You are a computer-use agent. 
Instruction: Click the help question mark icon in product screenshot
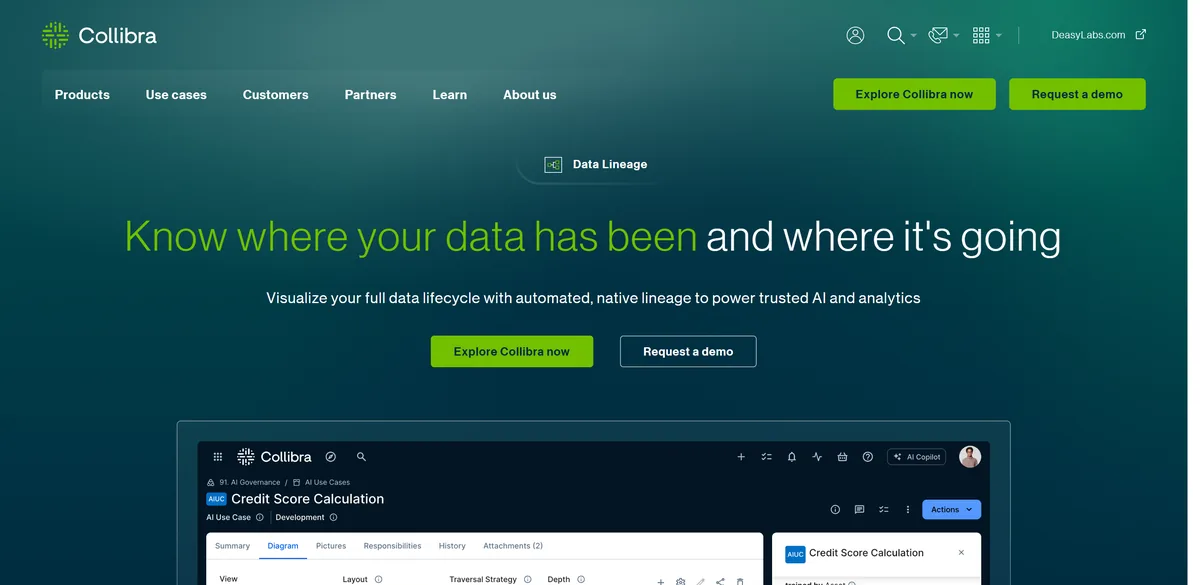coord(867,457)
